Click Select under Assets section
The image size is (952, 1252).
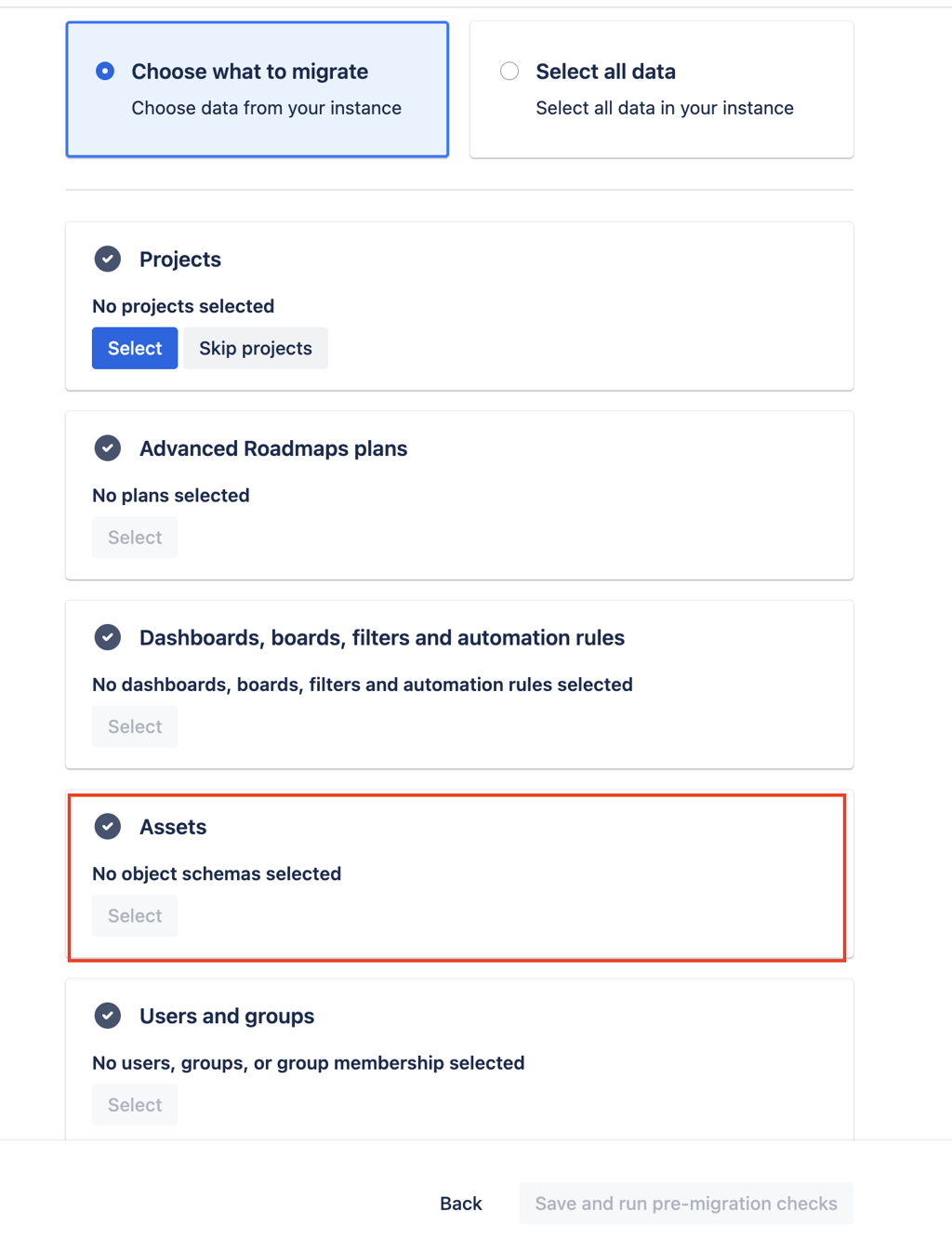(x=135, y=915)
